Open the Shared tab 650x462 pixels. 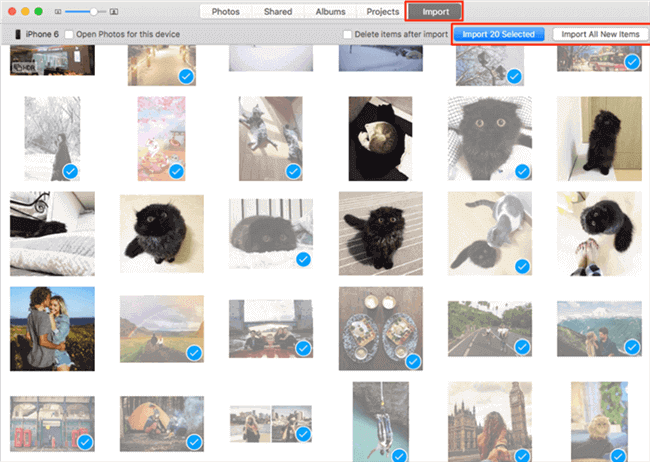[278, 12]
